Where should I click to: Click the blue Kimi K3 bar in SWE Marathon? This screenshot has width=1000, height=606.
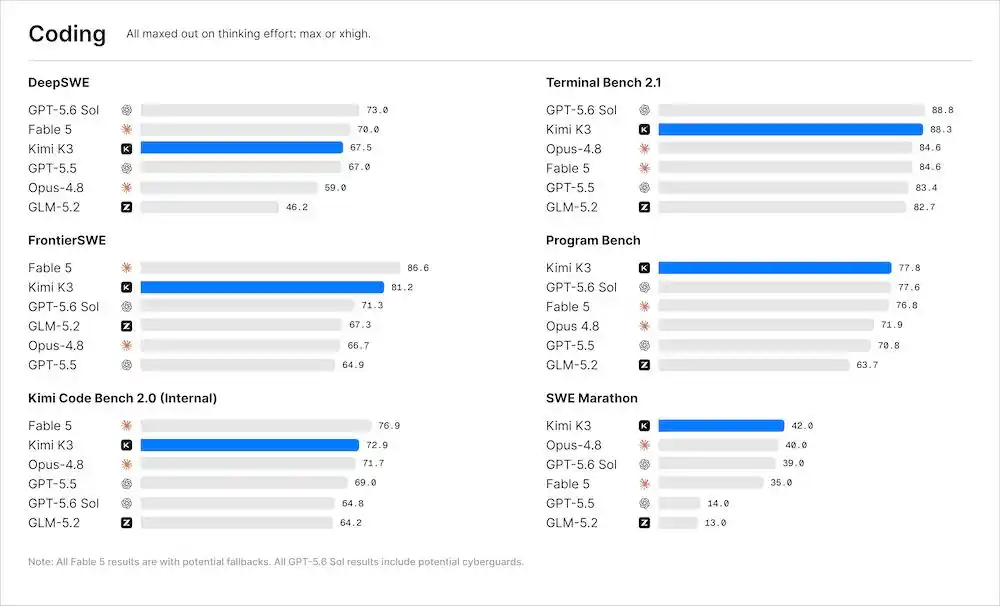click(721, 425)
